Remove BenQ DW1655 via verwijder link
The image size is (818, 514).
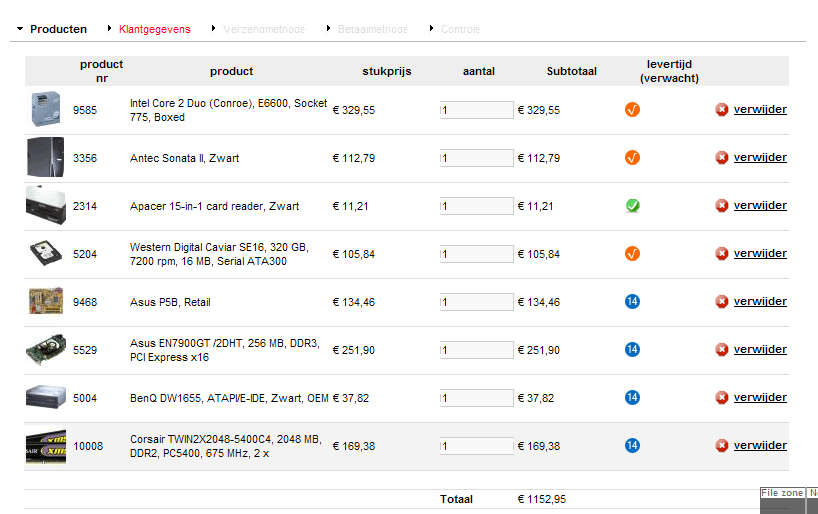[760, 398]
